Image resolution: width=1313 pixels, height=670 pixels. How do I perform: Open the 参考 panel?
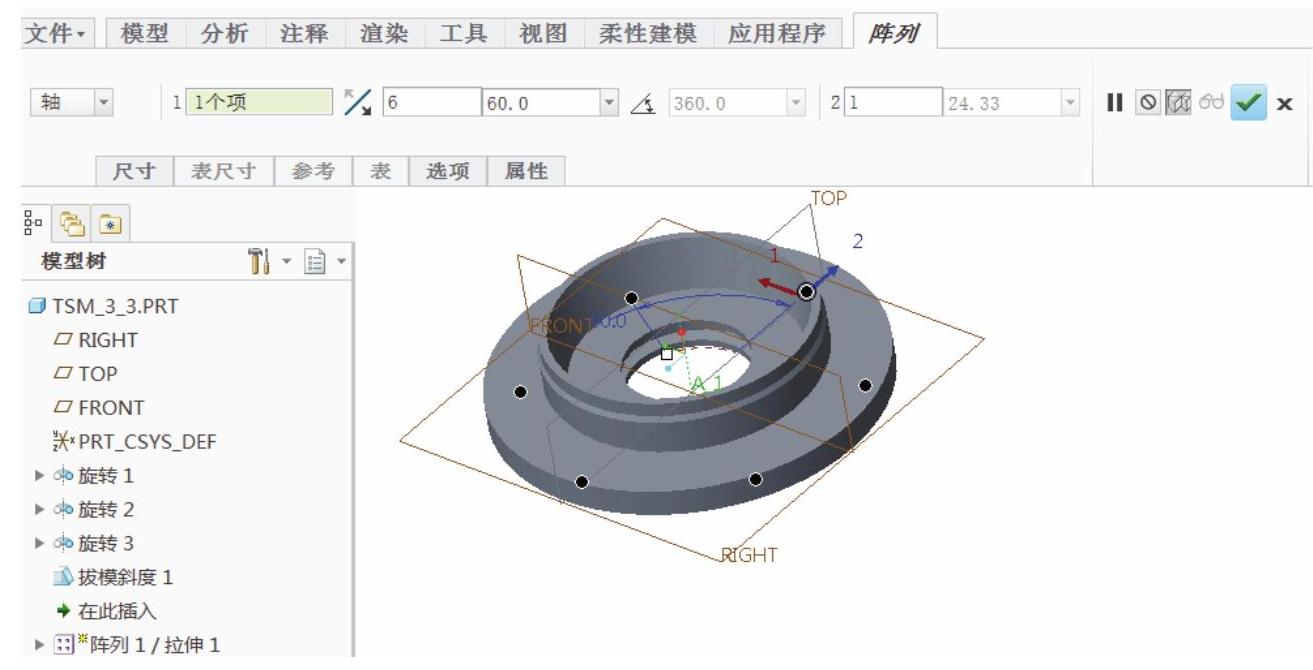pyautogui.click(x=313, y=171)
